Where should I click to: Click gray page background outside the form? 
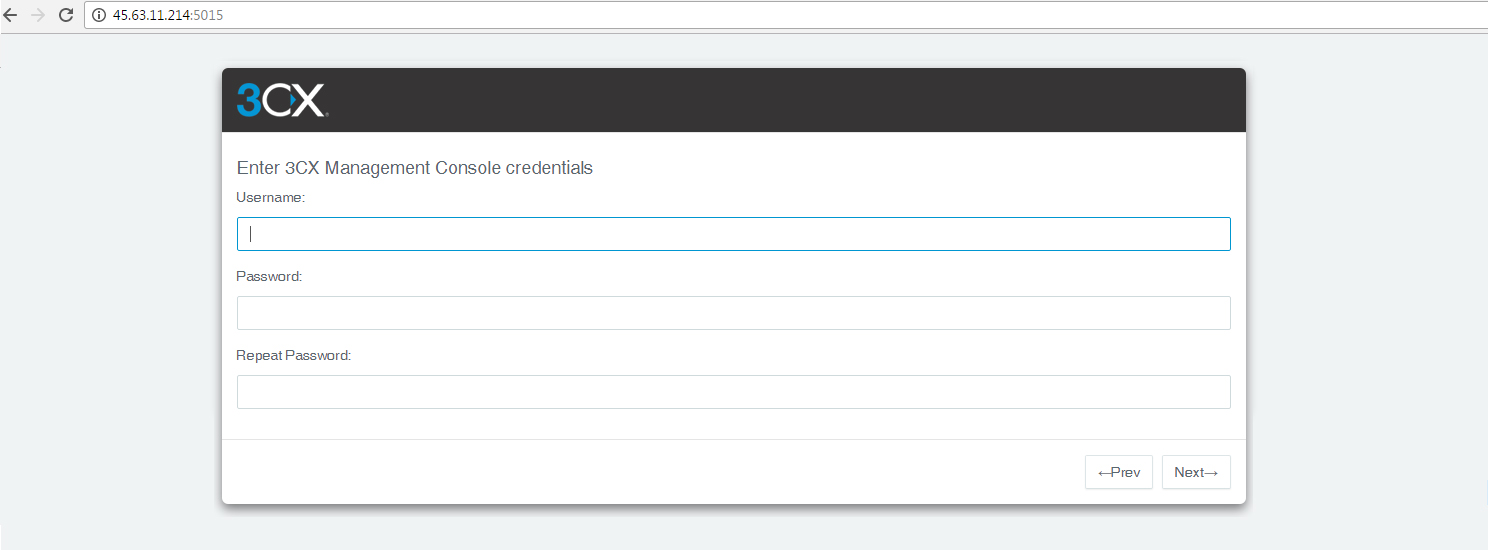pyautogui.click(x=110, y=300)
